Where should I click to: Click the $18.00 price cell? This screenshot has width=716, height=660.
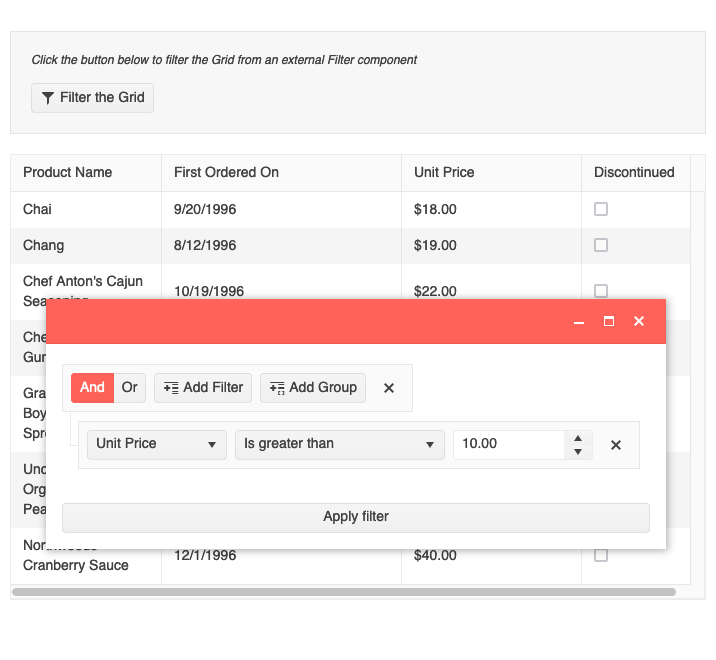[491, 210]
